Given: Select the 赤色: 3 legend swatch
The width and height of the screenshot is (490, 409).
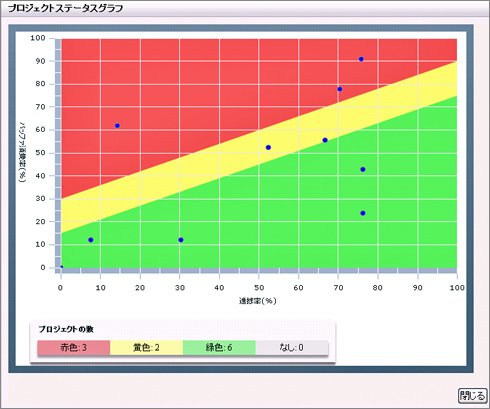Looking at the screenshot, I should click(73, 348).
